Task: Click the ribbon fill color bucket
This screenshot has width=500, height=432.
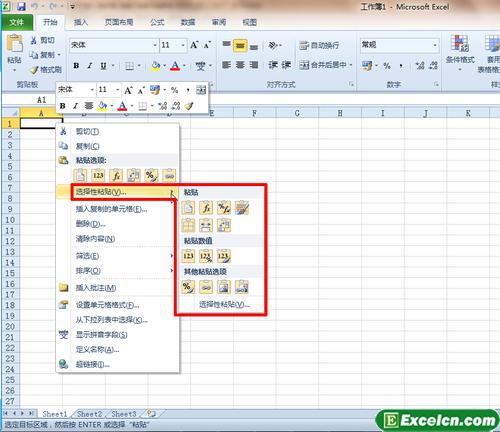Action: pyautogui.click(x=156, y=66)
